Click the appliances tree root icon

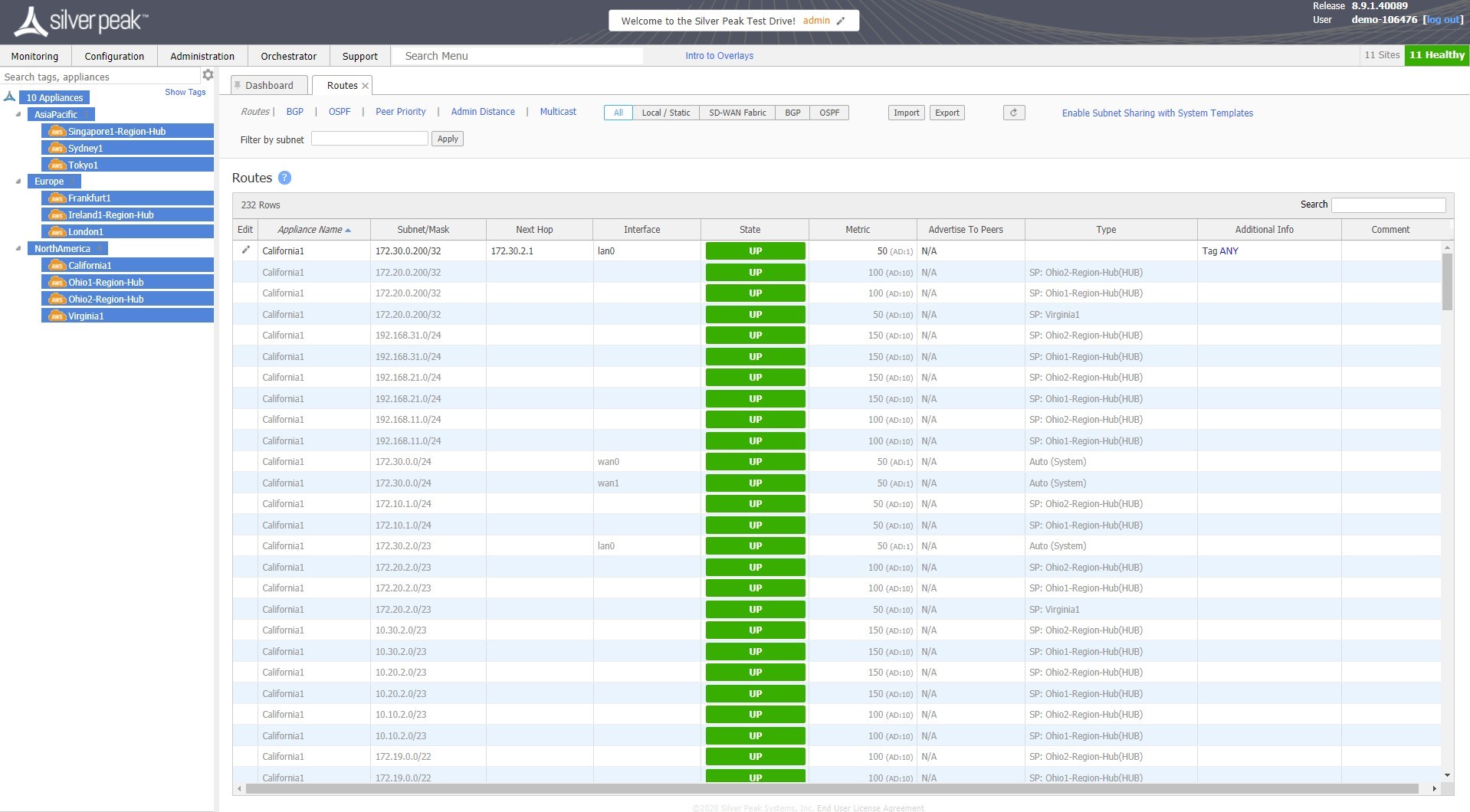10,97
